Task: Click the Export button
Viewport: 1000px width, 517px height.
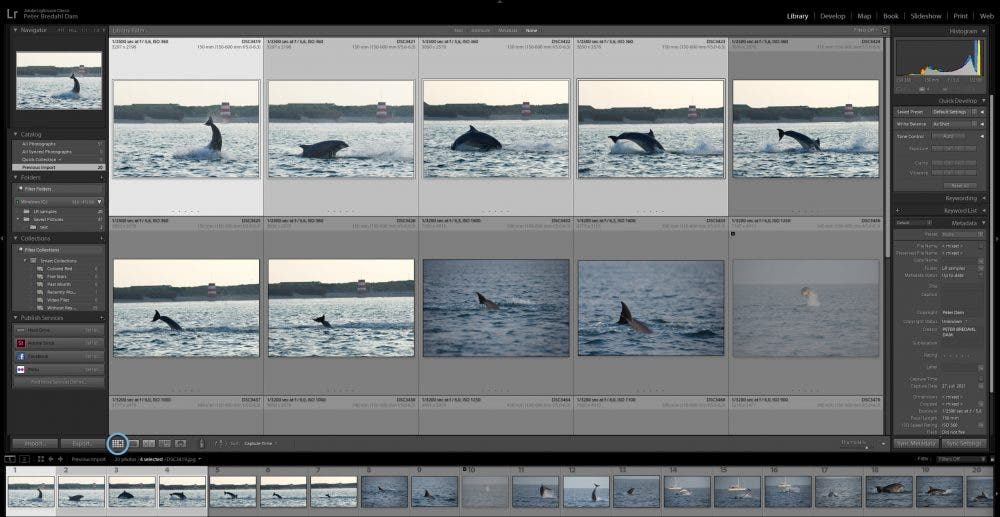Action: (x=84, y=443)
